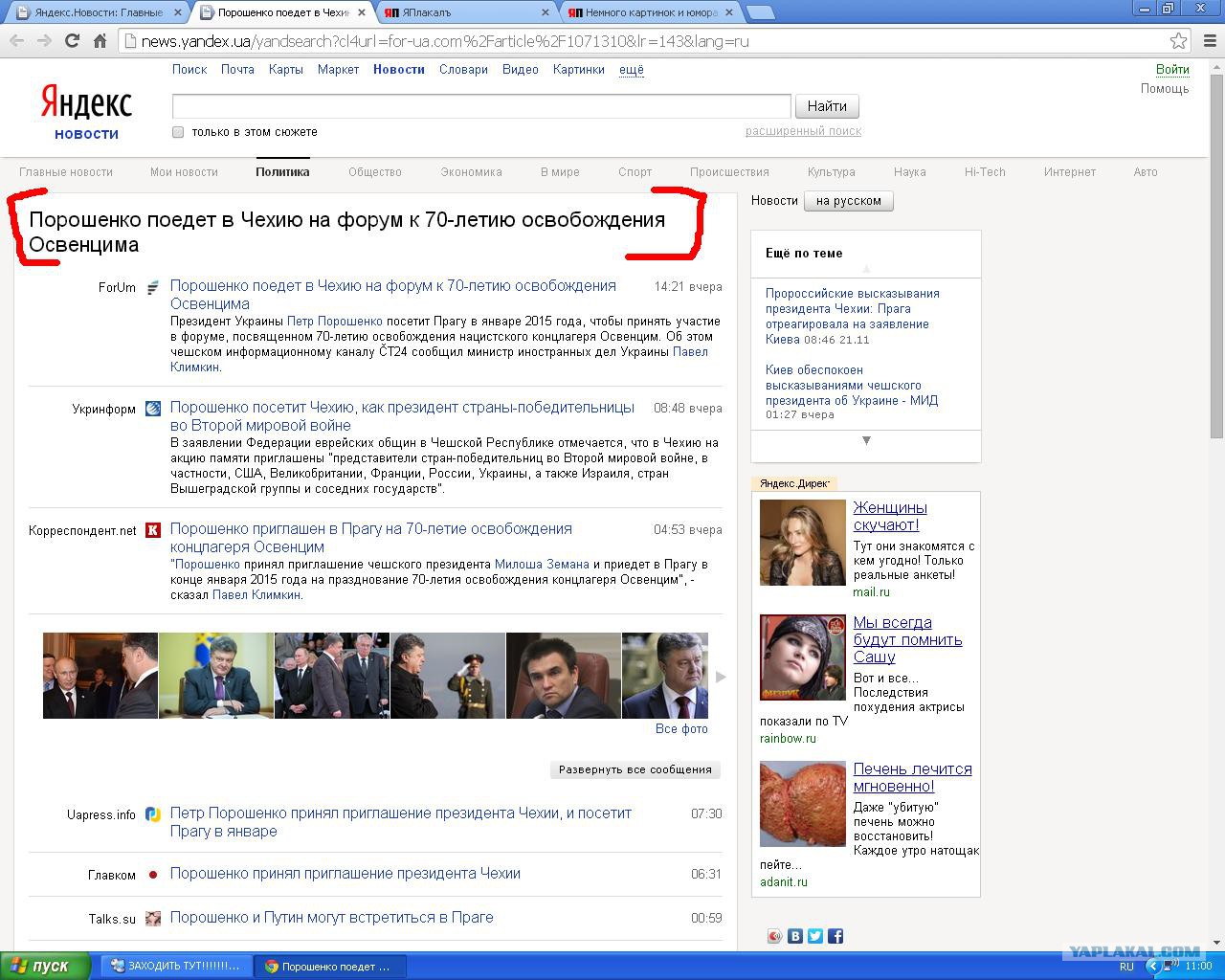Click the Яндекс Новости logo
The image size is (1225, 980).
click(86, 112)
